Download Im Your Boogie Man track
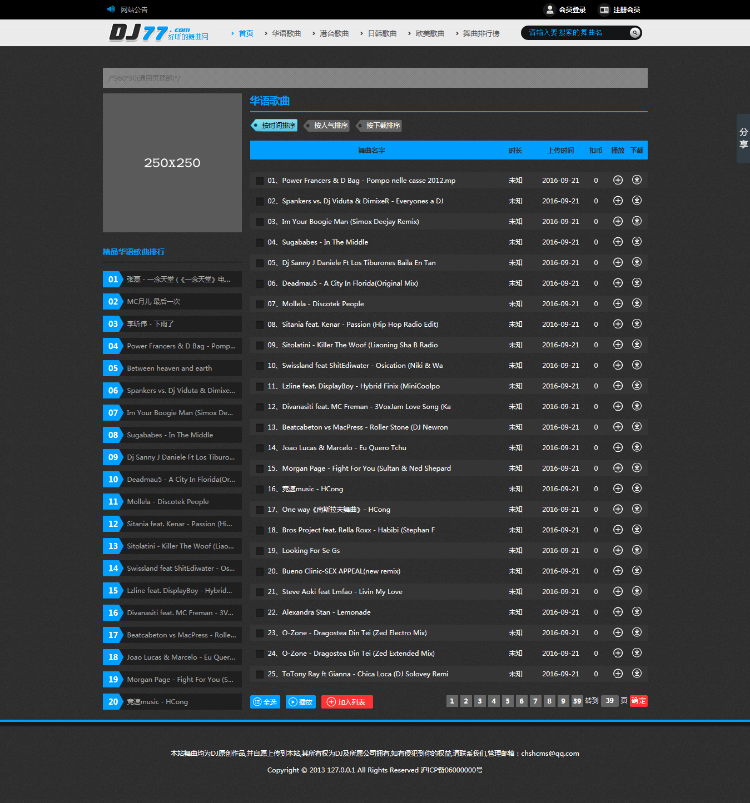750x803 pixels. pos(637,221)
